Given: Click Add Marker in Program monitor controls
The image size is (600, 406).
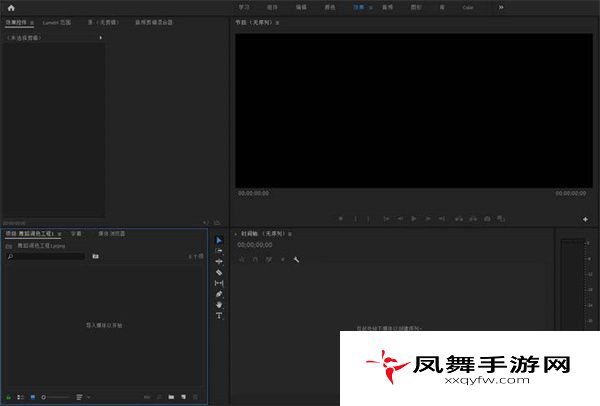Looking at the screenshot, I should [x=341, y=218].
